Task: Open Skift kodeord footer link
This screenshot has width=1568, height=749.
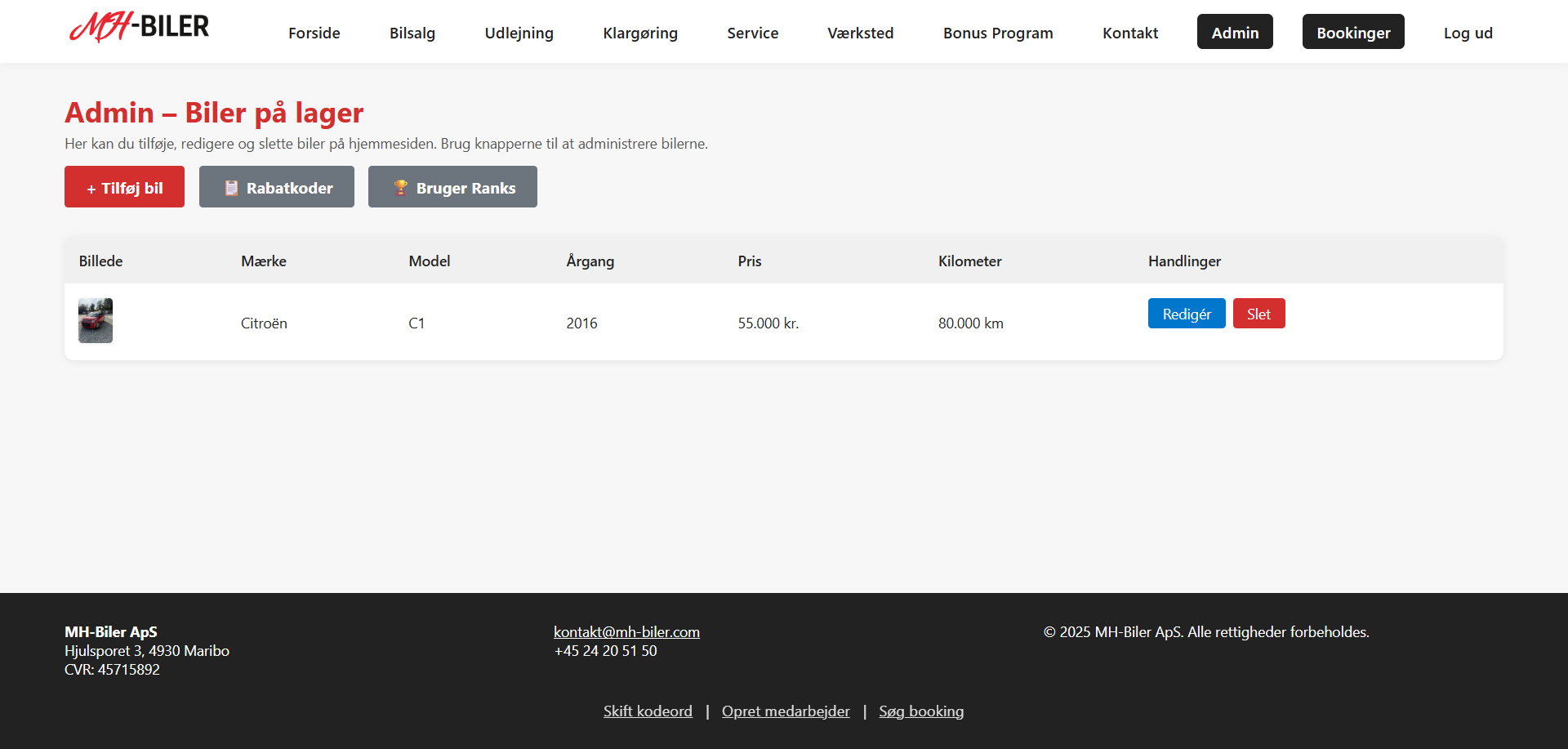Action: click(648, 711)
